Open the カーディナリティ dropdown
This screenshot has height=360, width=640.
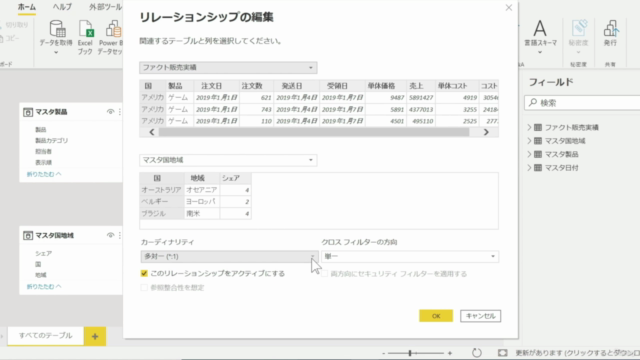229,256
